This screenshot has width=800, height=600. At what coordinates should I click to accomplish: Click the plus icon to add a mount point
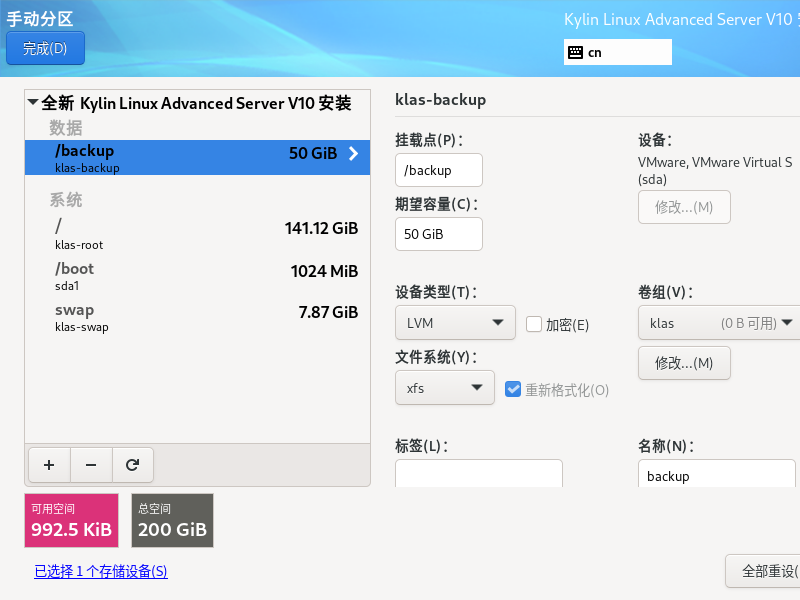coord(48,464)
